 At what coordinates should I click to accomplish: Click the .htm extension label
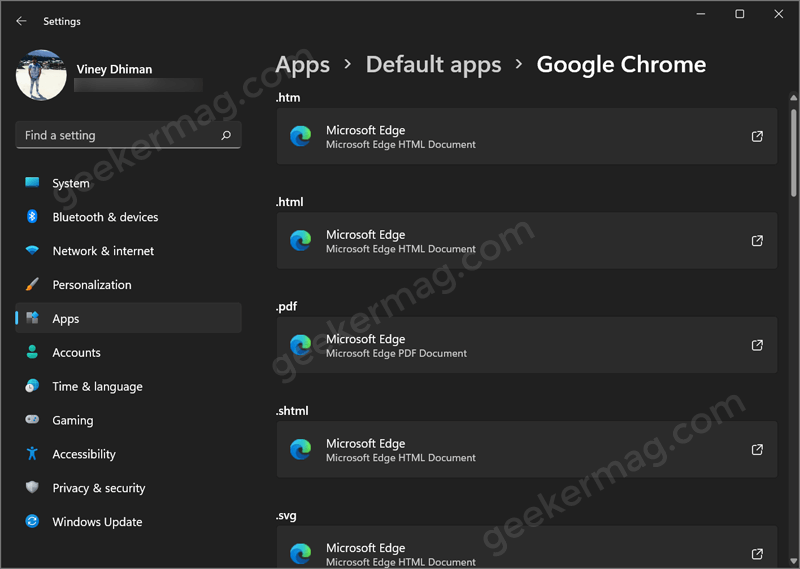point(288,97)
